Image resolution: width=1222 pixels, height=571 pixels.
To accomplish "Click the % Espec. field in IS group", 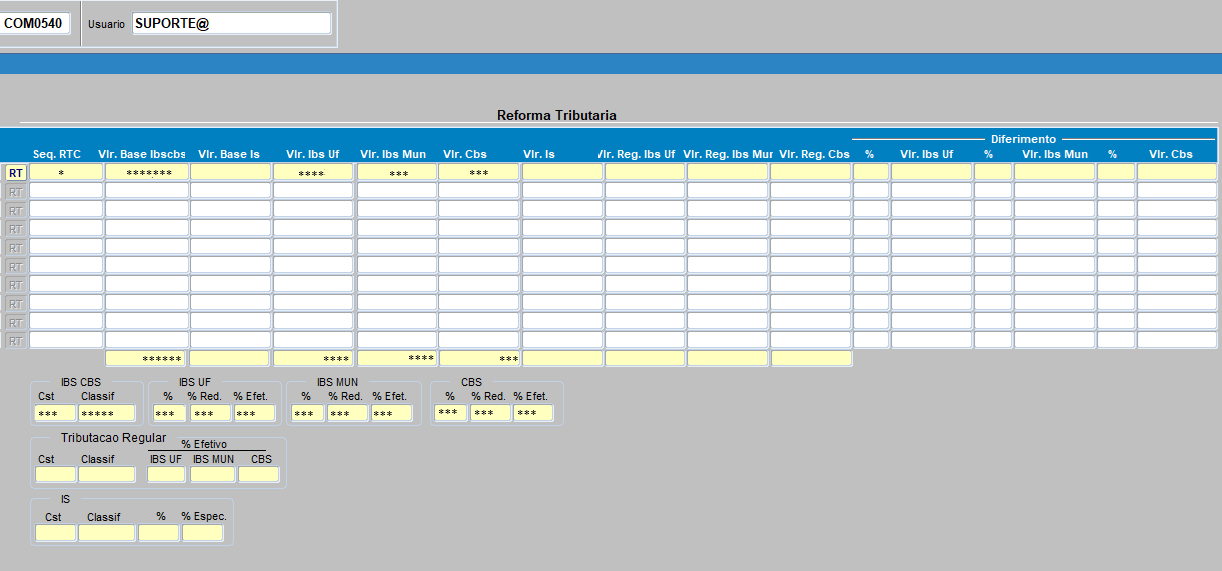I will coord(202,533).
